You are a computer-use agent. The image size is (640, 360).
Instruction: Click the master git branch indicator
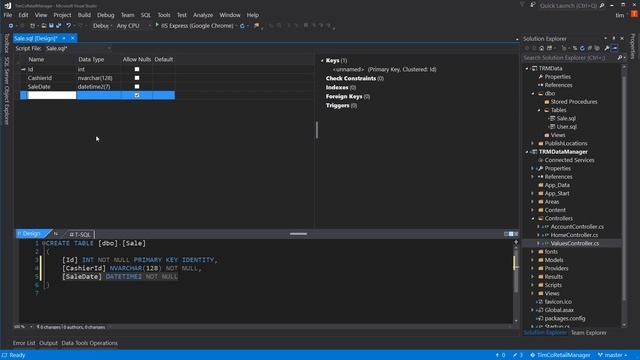(x=613, y=355)
